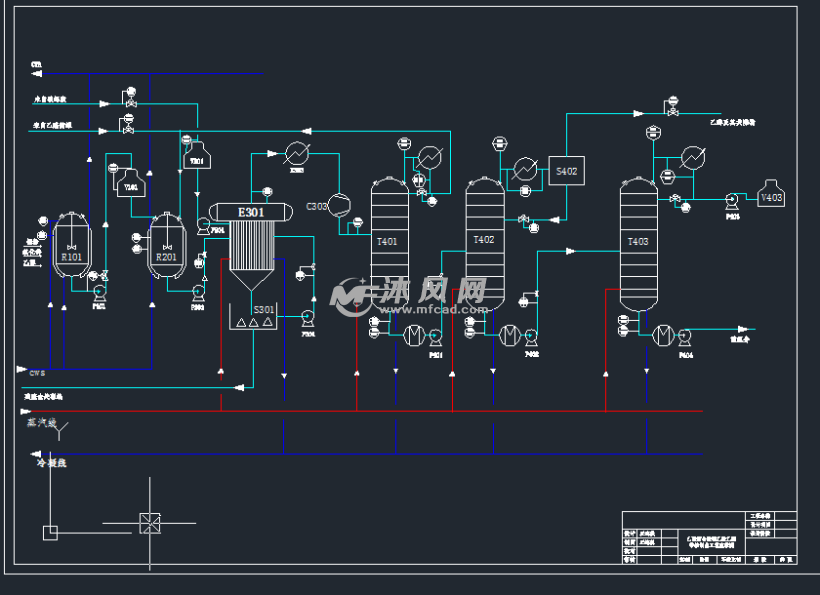Image resolution: width=820 pixels, height=595 pixels.
Task: Click the UCS origin square icon
Action: coord(50,533)
